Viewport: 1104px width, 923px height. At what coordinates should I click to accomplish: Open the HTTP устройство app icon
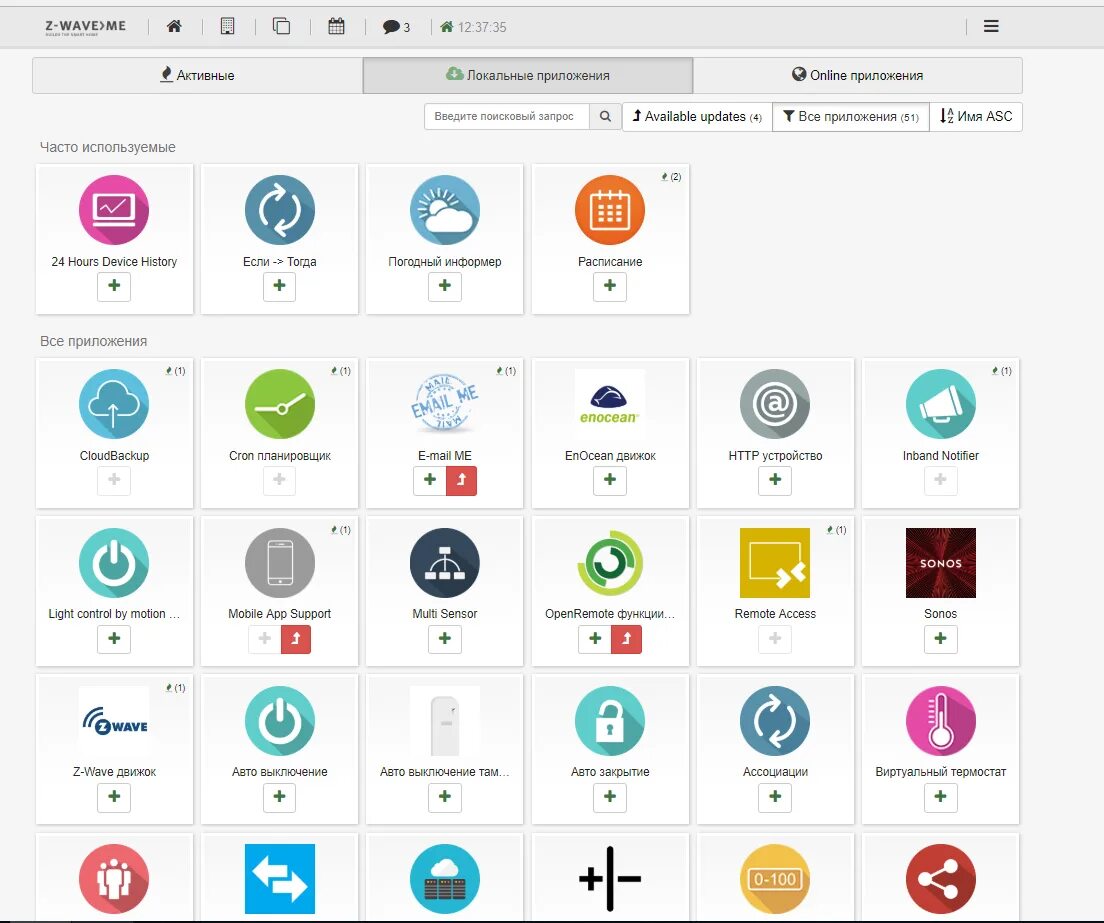[775, 404]
